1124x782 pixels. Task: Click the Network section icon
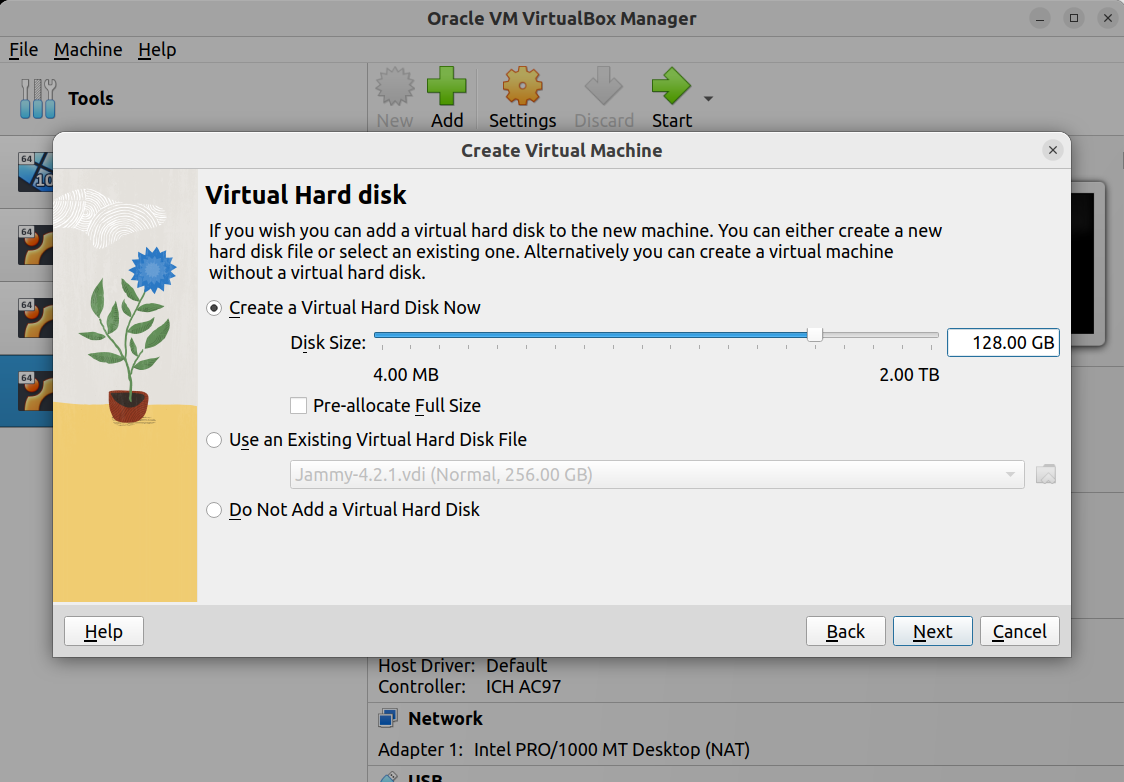[x=388, y=718]
